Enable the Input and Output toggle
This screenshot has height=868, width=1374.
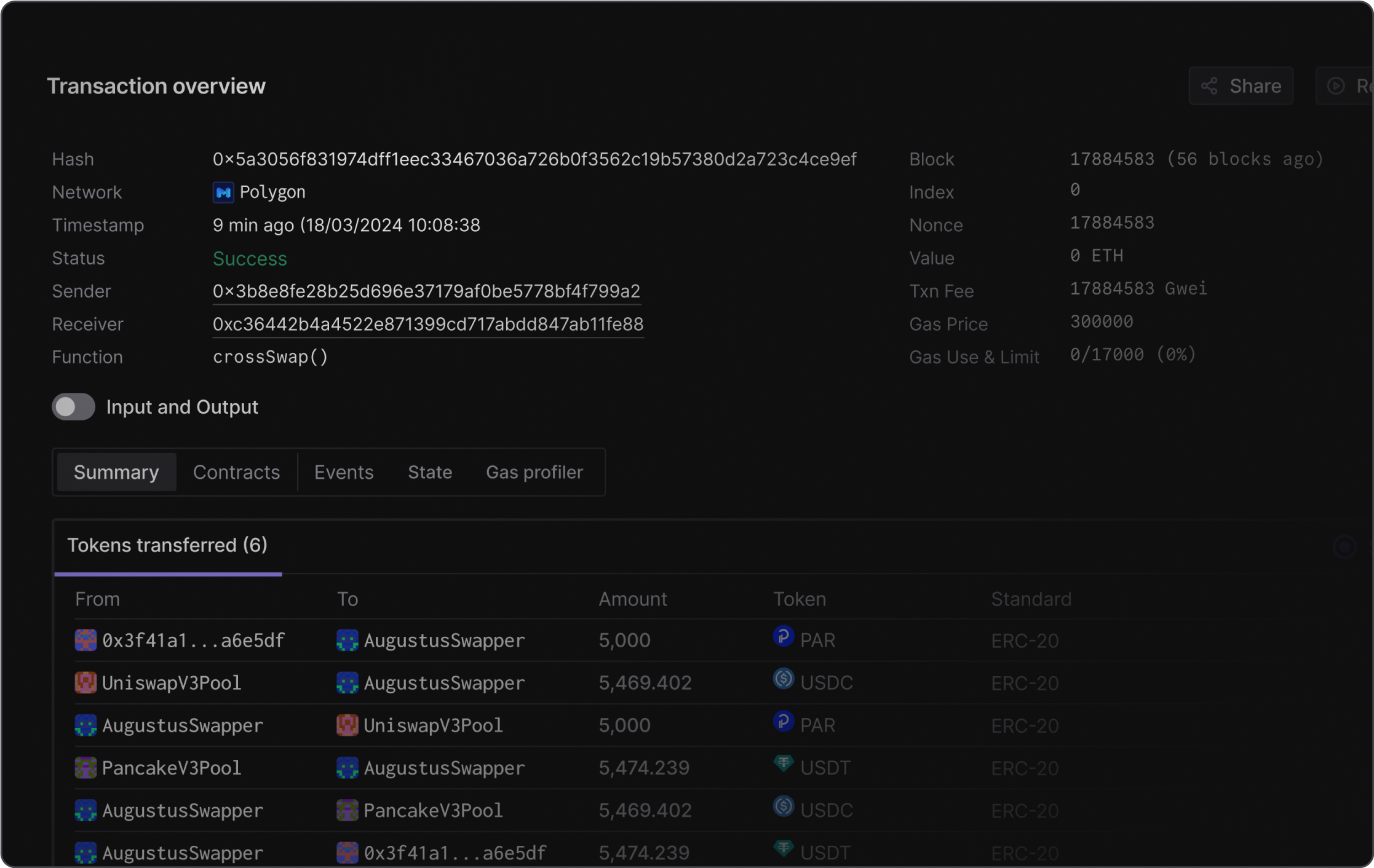73,406
